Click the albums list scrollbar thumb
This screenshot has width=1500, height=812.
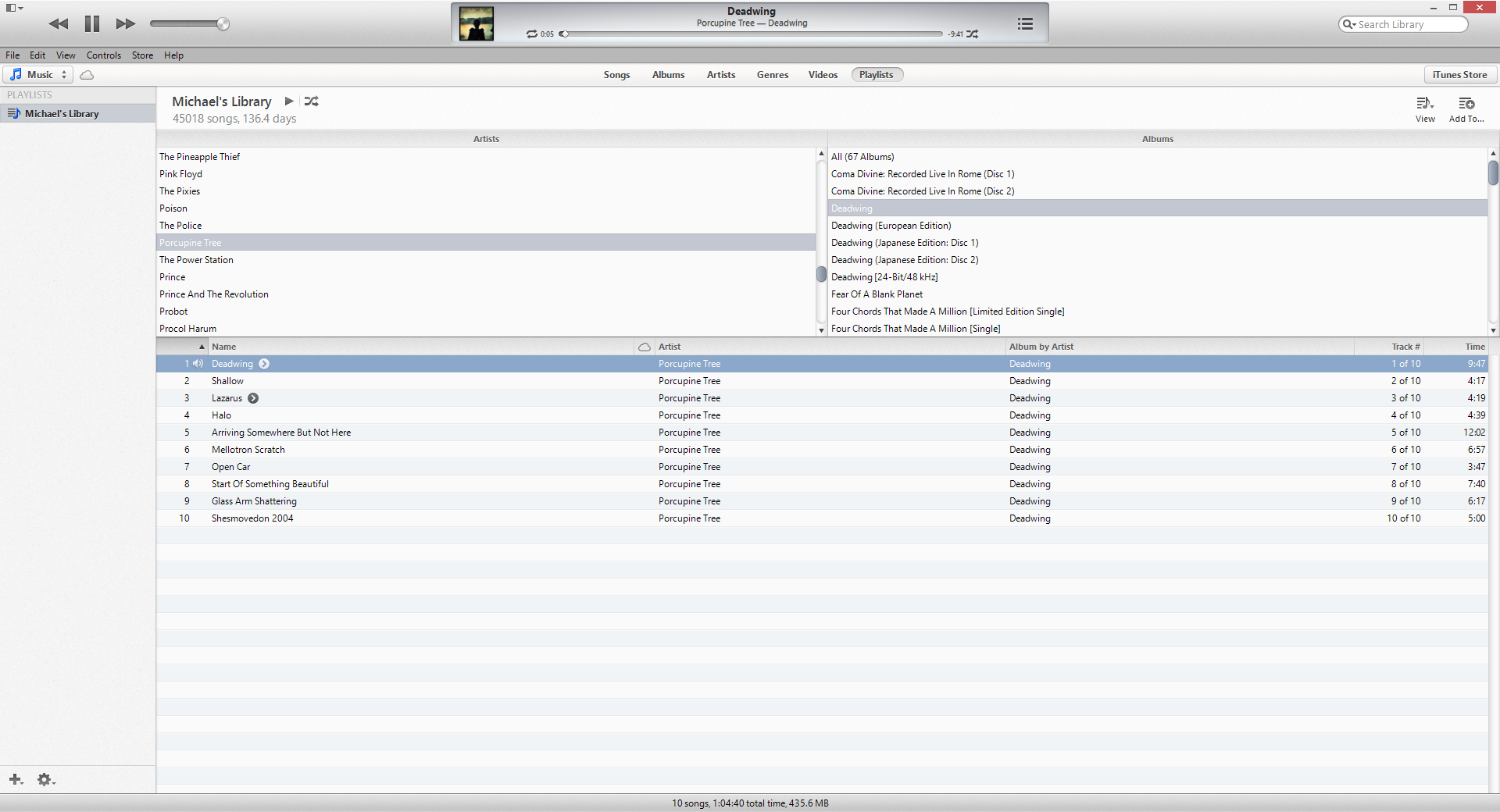pos(1493,173)
